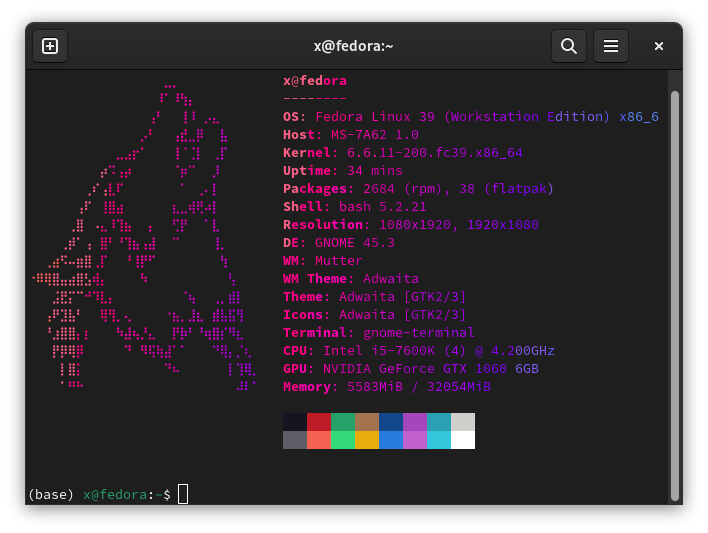Click the red color block
This screenshot has width=708, height=533.
click(319, 422)
